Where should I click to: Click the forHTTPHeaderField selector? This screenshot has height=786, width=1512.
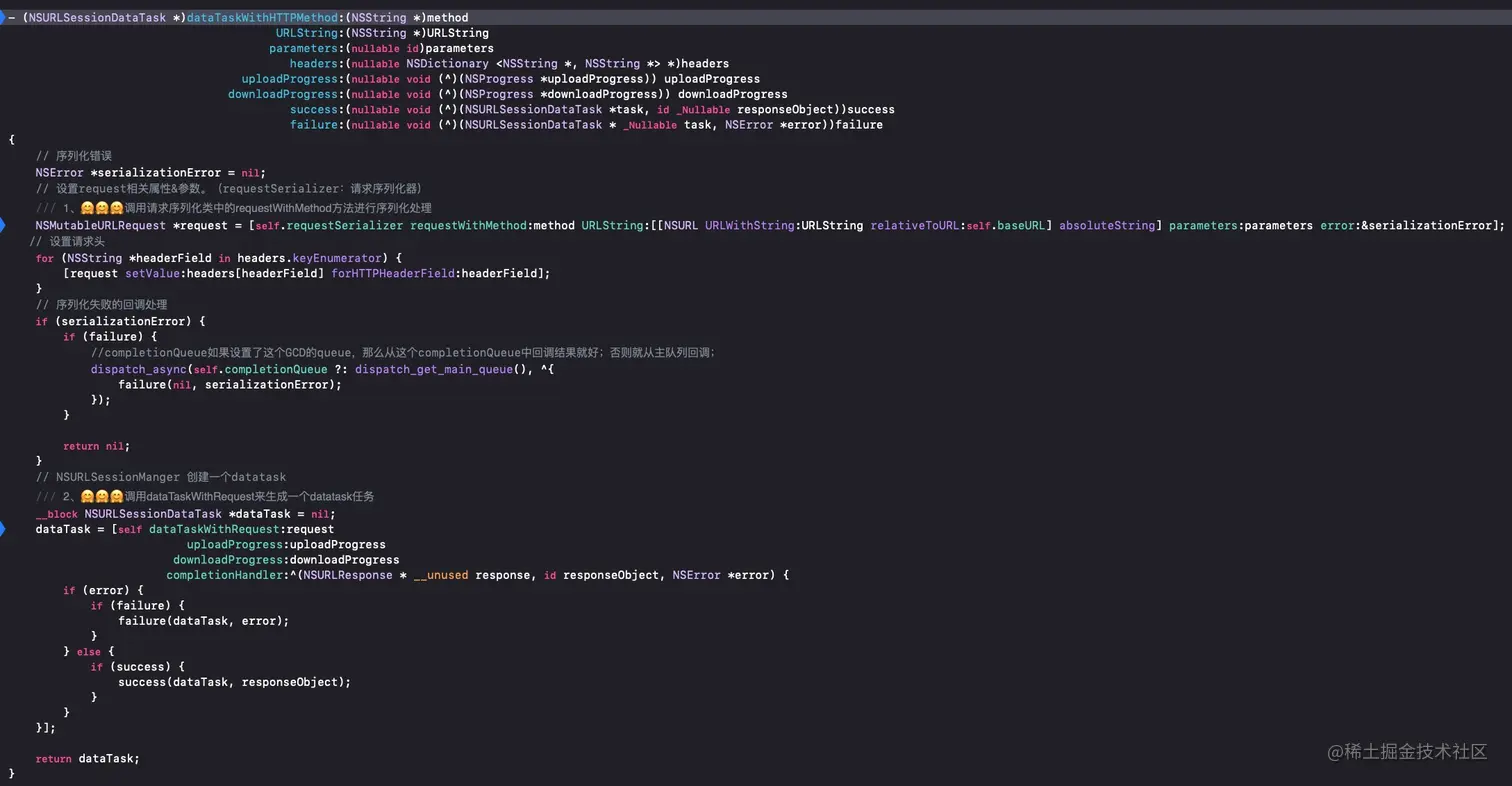pos(393,273)
